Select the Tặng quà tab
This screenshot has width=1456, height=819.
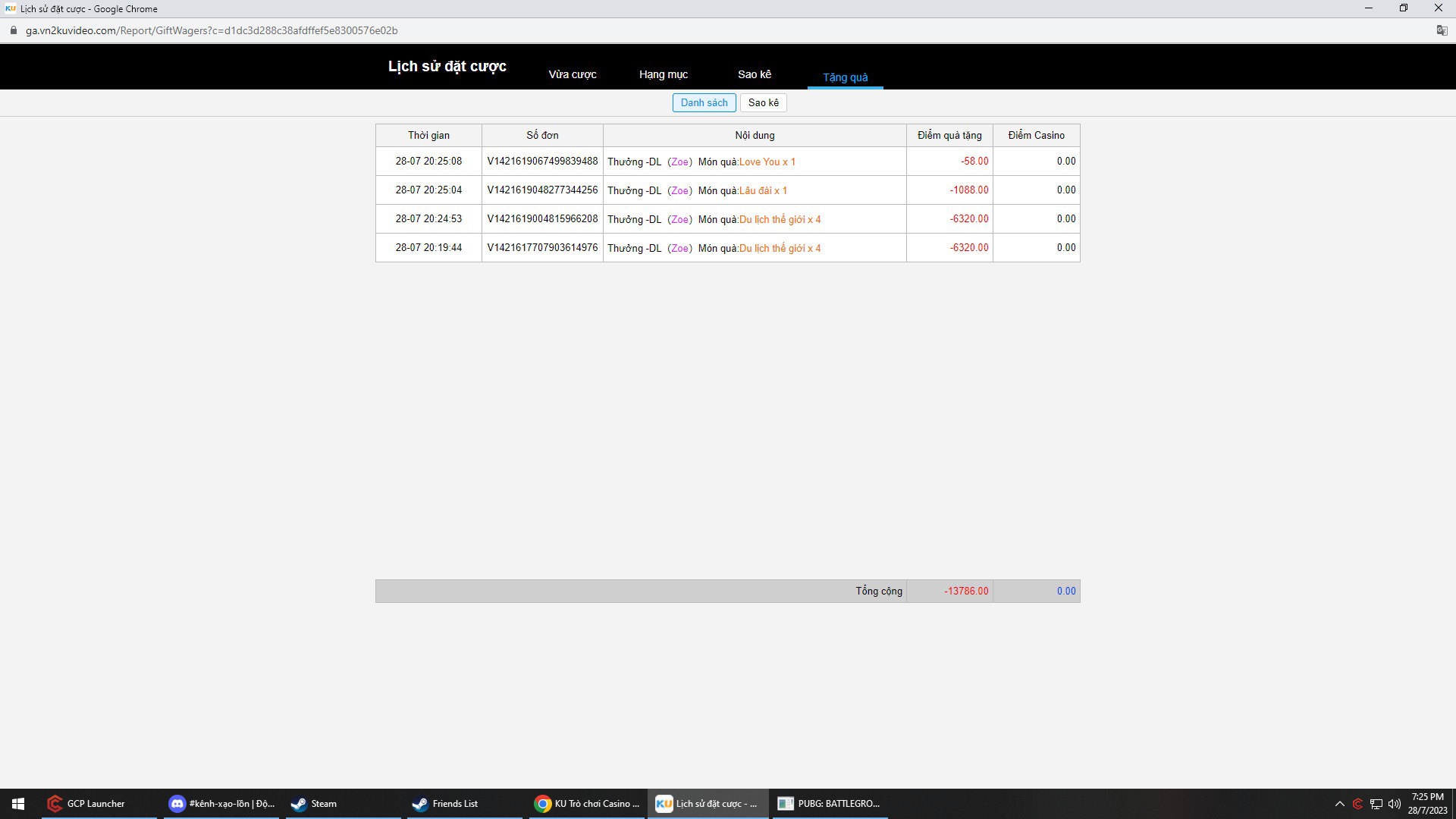point(845,77)
